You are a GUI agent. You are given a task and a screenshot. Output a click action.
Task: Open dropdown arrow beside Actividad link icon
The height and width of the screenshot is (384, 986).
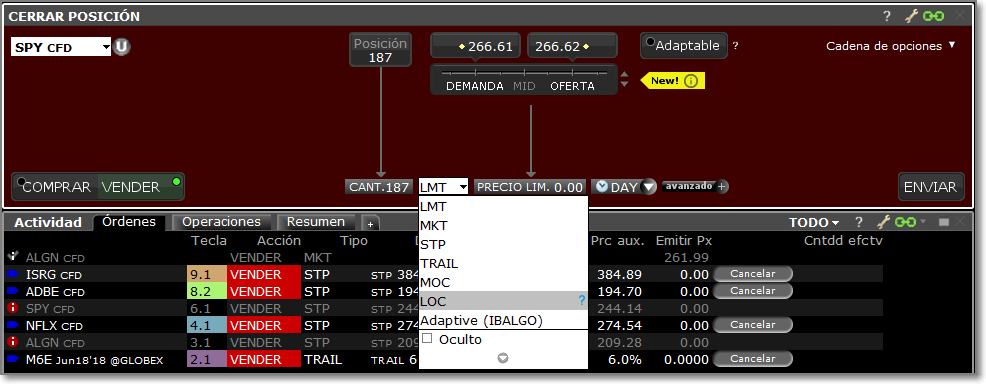point(923,222)
